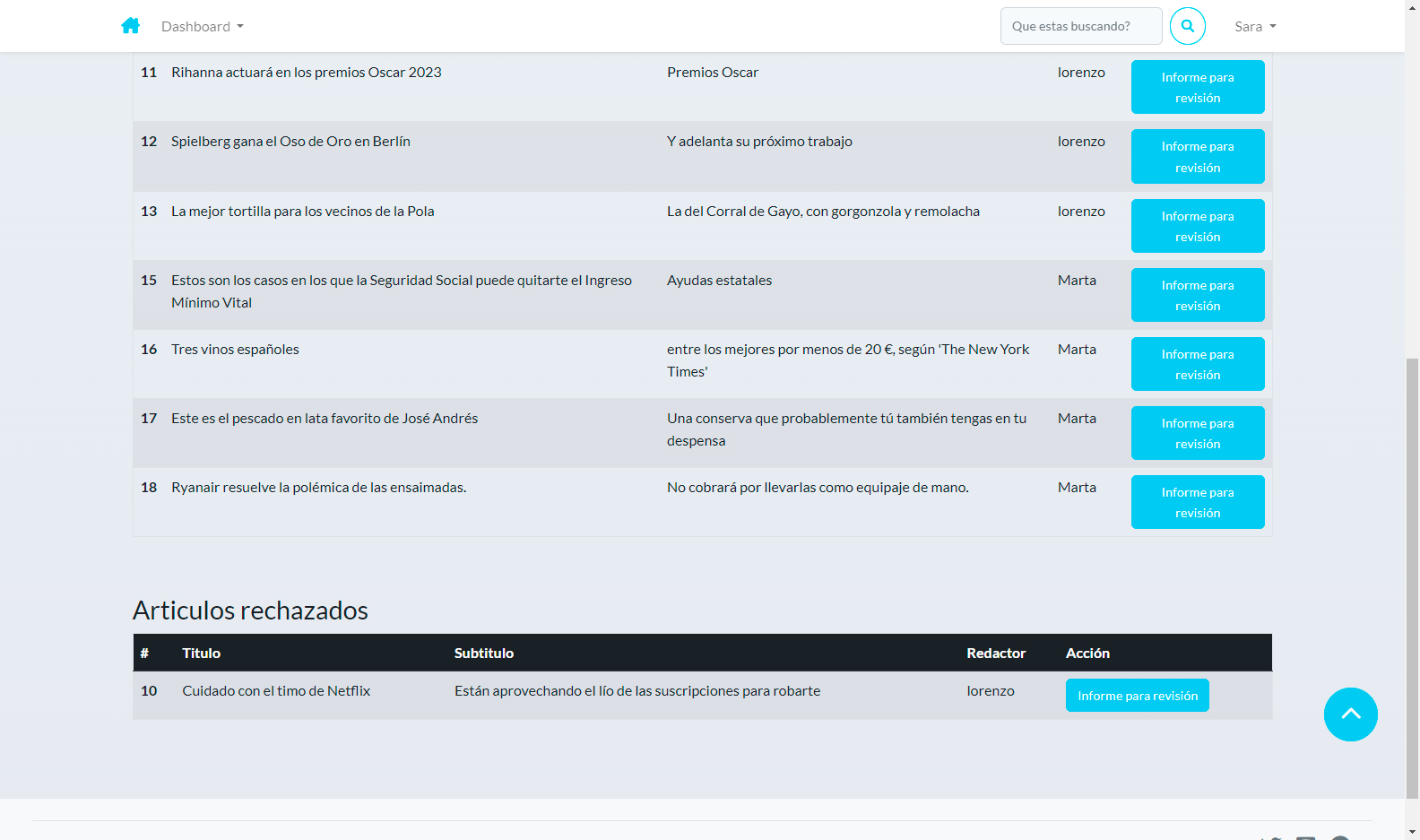This screenshot has width=1420, height=840.
Task: Submit 'Tres vinos españoles' for revision
Action: [x=1197, y=364]
